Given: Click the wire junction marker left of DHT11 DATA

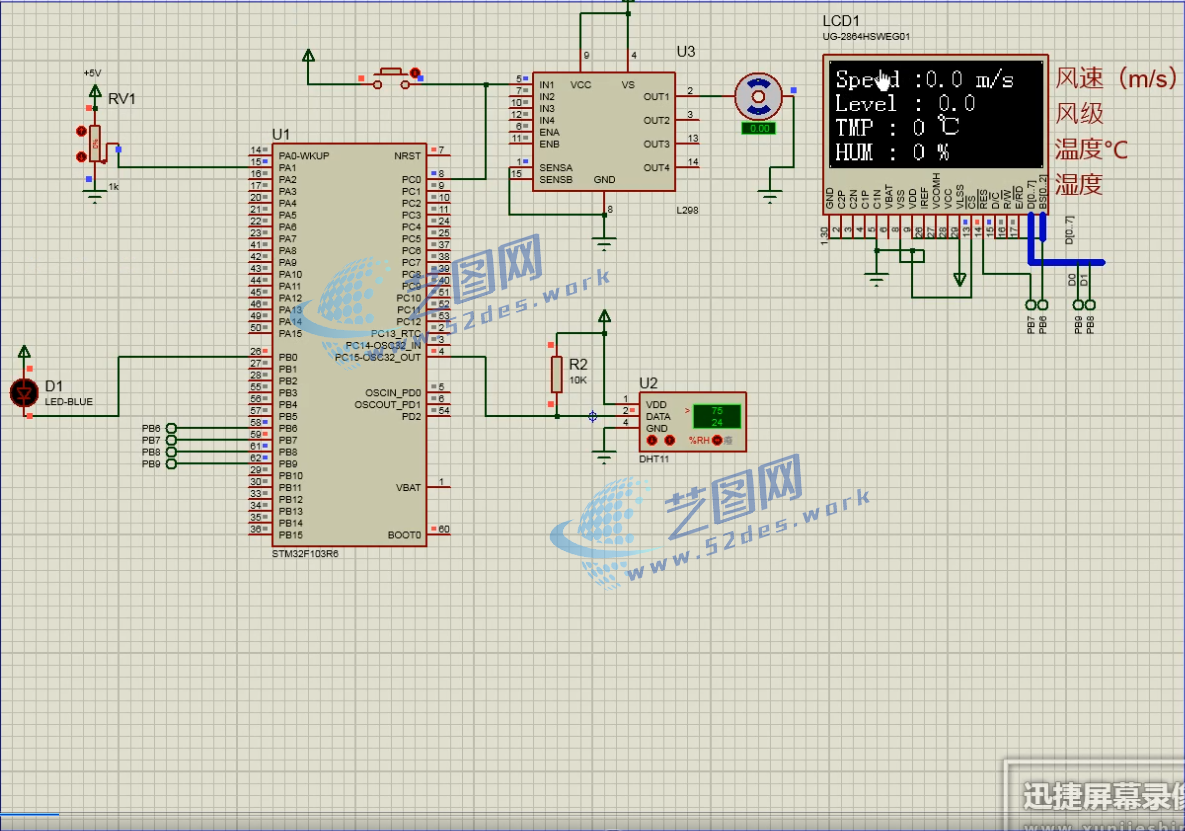Looking at the screenshot, I should tap(592, 416).
